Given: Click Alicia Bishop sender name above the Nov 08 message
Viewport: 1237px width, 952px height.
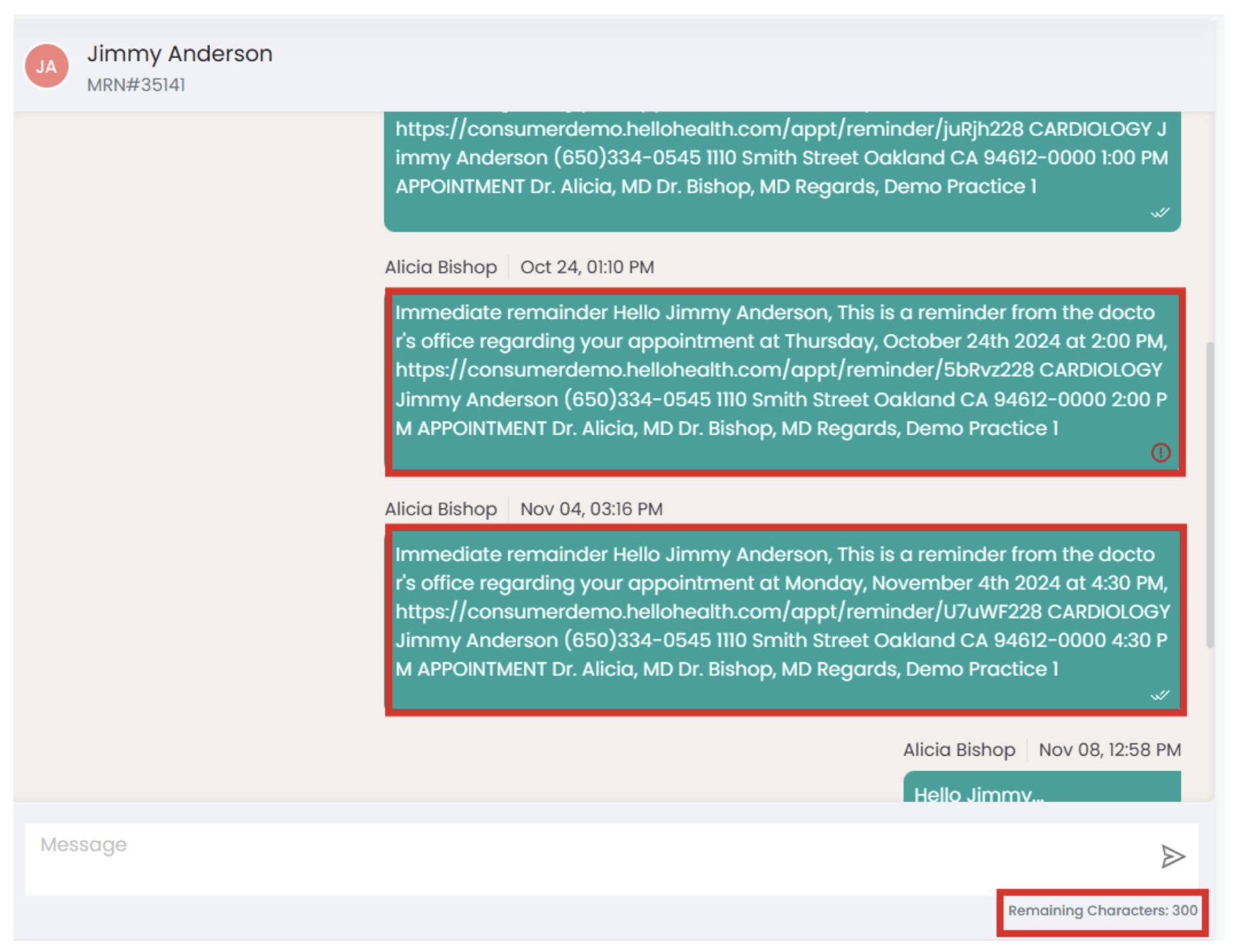Looking at the screenshot, I should point(959,750).
